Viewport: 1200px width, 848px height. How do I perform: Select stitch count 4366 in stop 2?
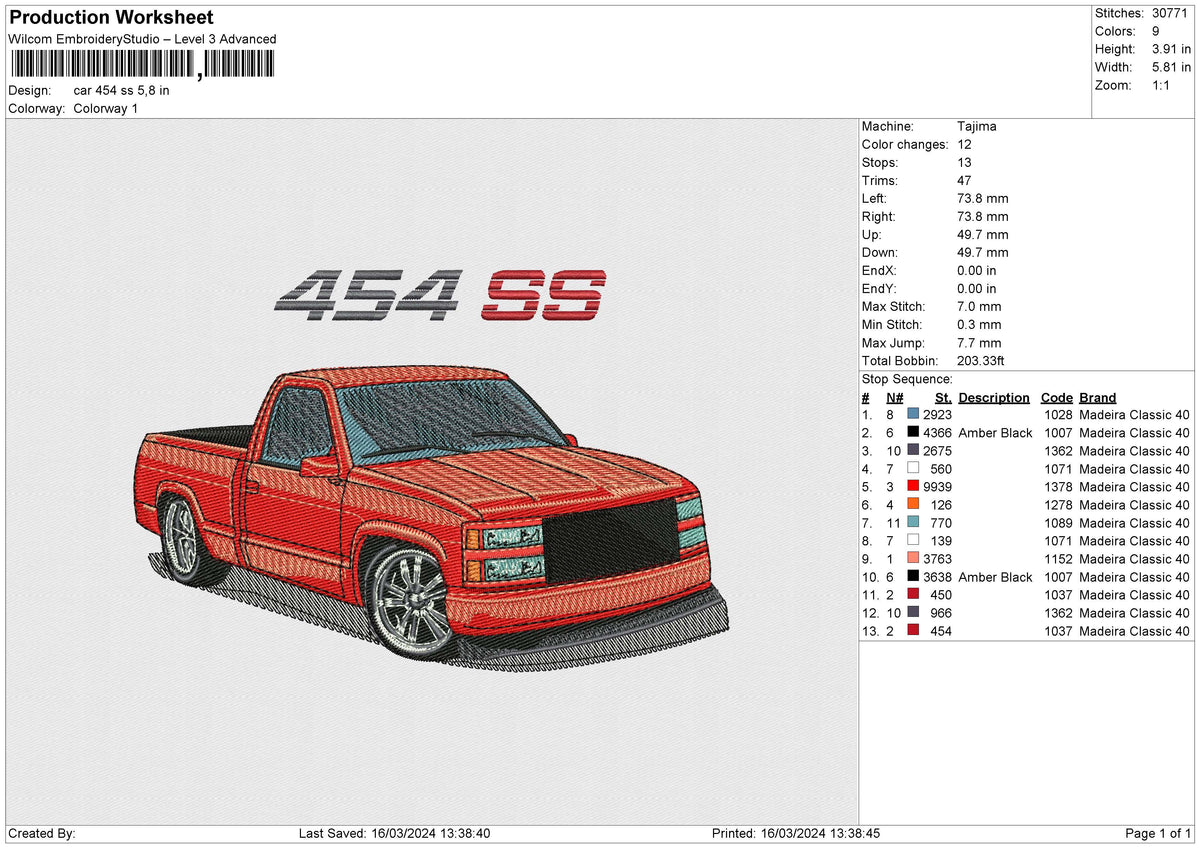coord(937,432)
